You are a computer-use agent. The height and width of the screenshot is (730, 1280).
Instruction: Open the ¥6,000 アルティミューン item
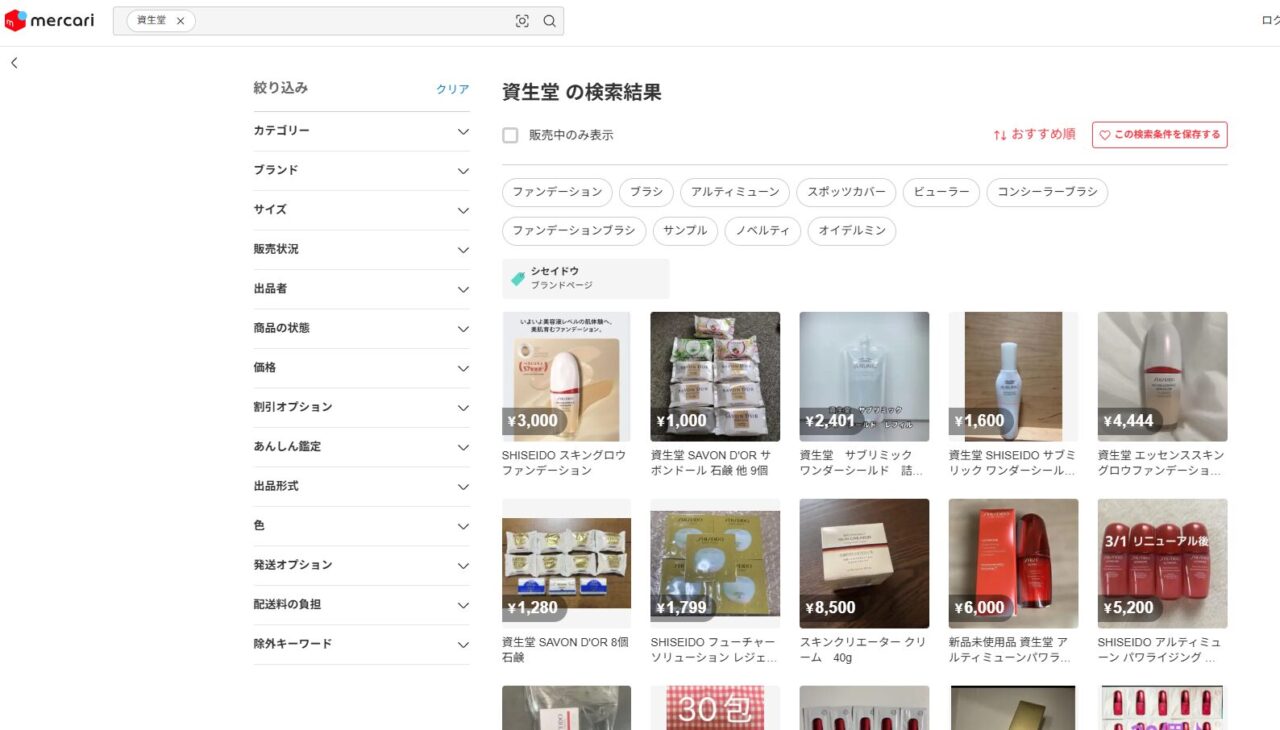(x=1013, y=564)
